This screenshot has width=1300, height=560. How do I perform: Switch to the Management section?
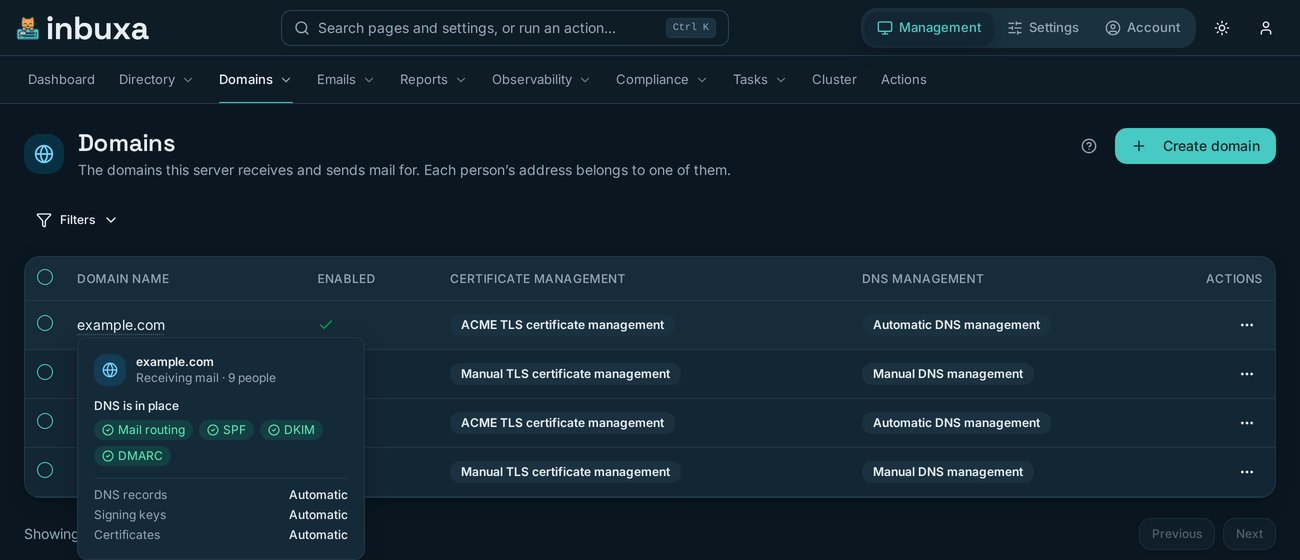tap(929, 28)
